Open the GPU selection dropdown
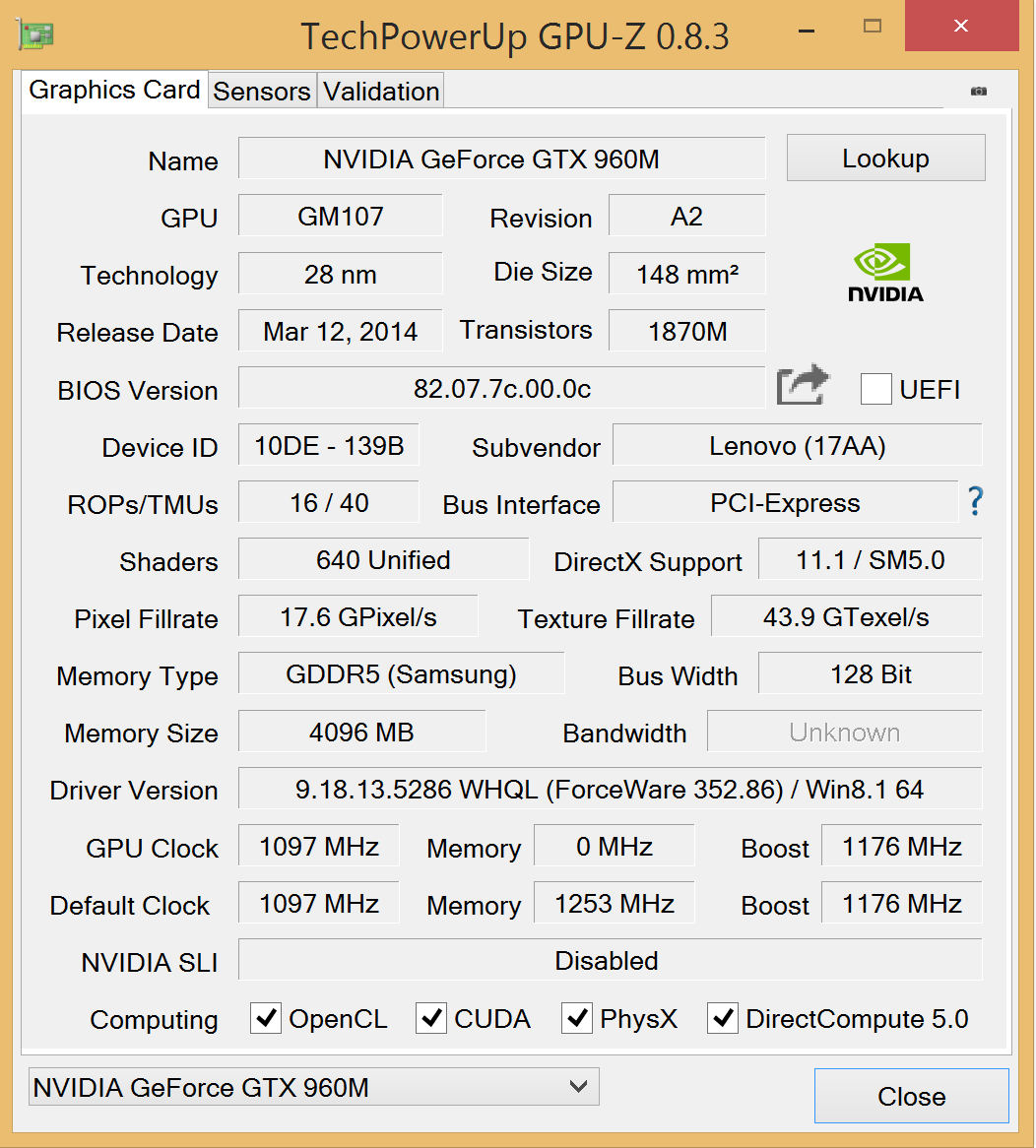1036x1148 pixels. pos(313,1087)
